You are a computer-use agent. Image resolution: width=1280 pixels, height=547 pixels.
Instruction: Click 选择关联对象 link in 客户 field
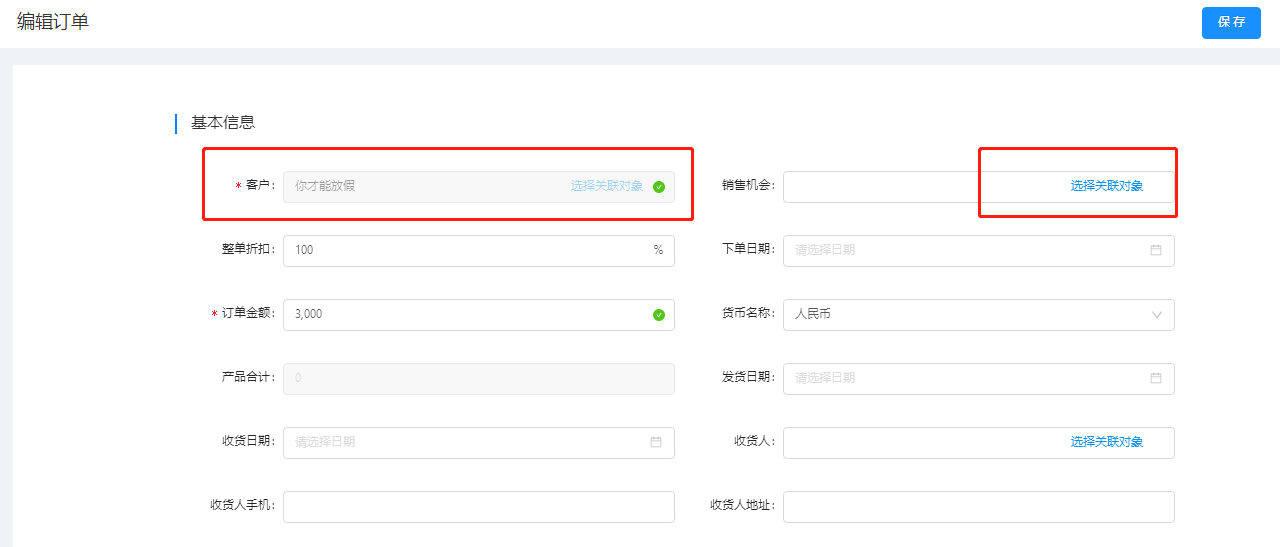607,186
